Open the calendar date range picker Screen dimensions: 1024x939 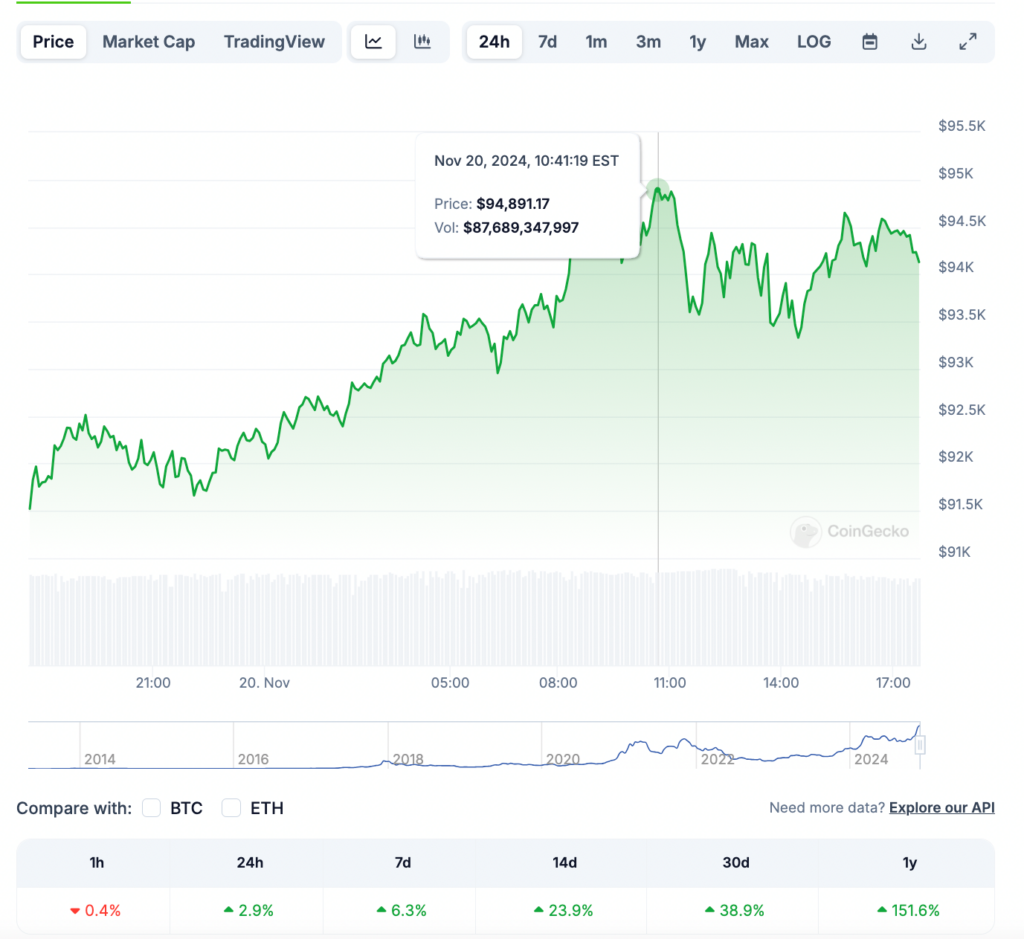tap(870, 42)
